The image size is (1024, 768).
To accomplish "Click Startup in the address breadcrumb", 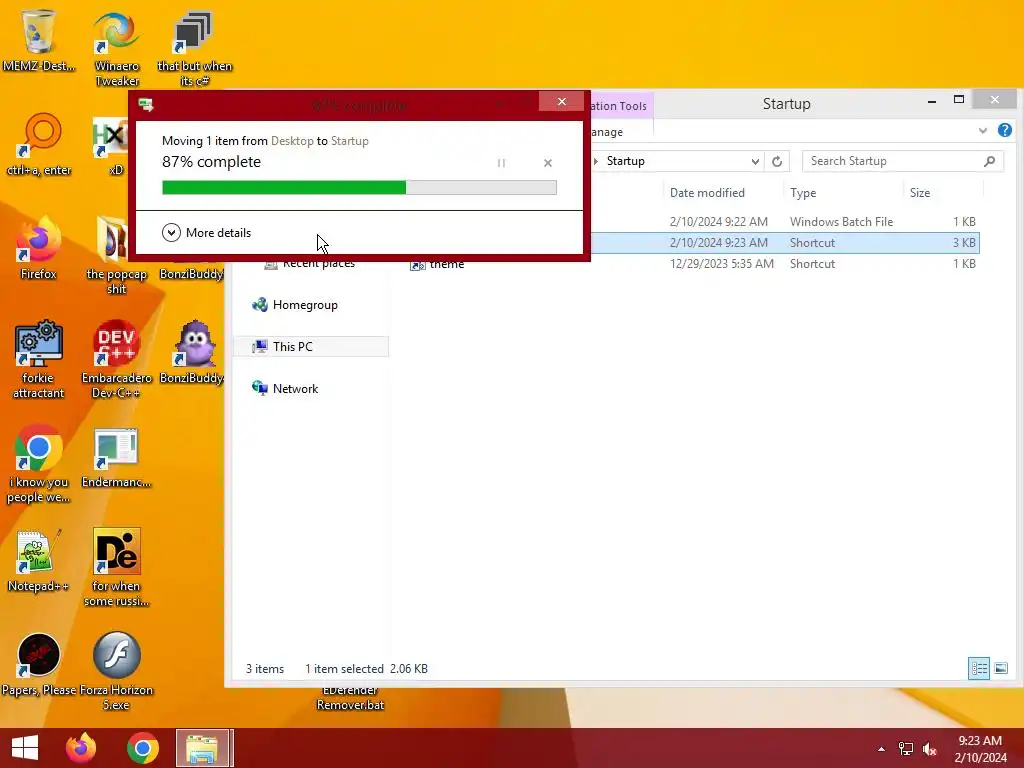I will pyautogui.click(x=626, y=161).
